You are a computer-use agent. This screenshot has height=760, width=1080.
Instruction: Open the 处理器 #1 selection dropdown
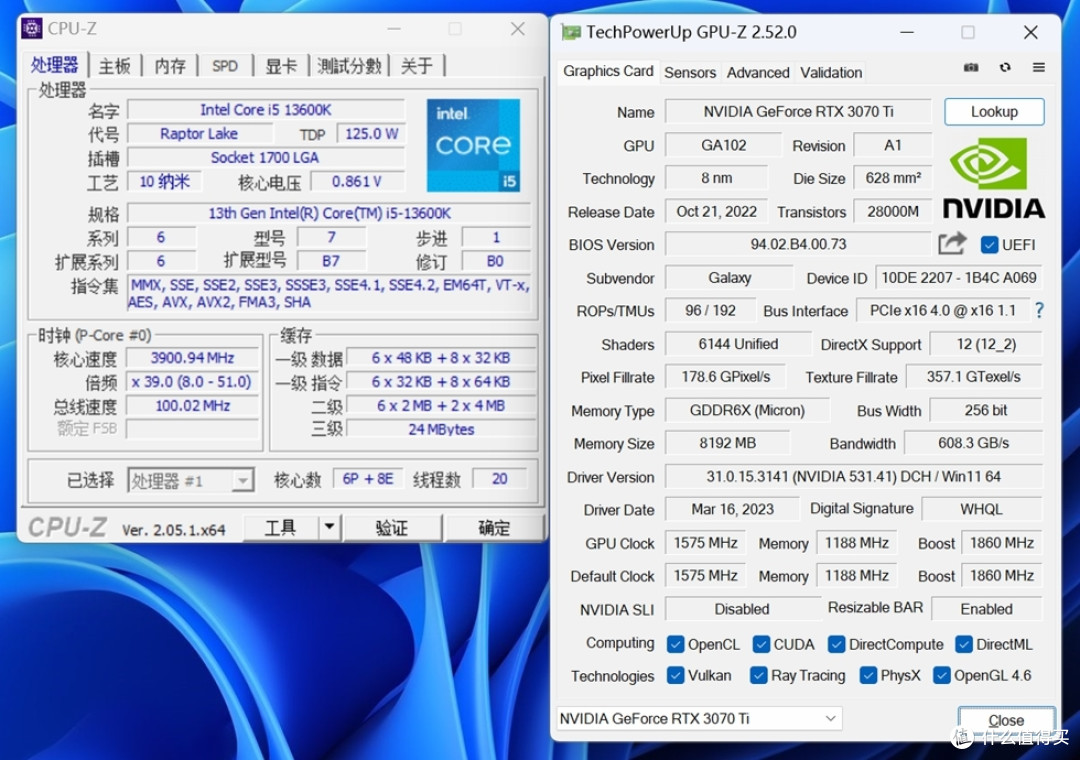tap(191, 480)
